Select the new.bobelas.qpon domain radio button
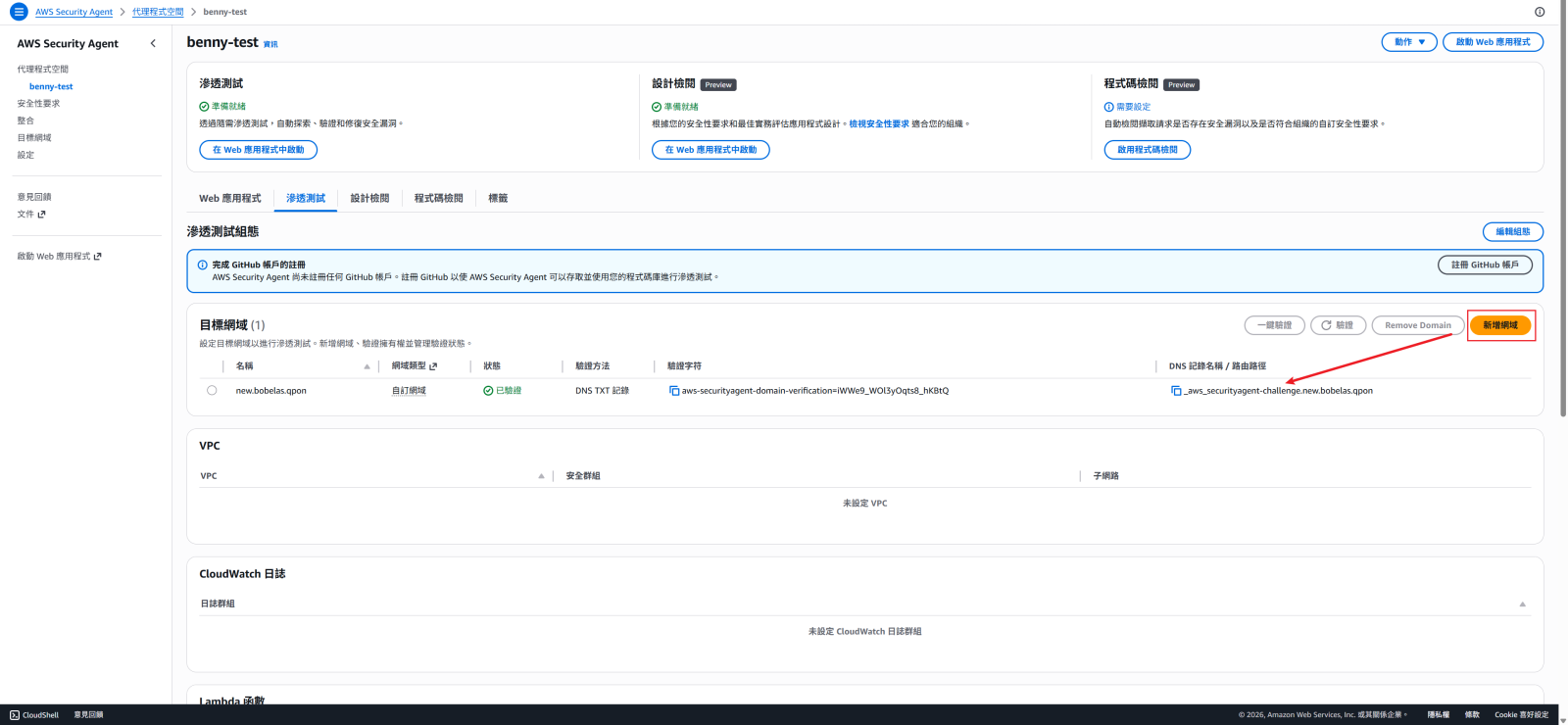Viewport: 1568px width, 725px height. pyautogui.click(x=212, y=390)
